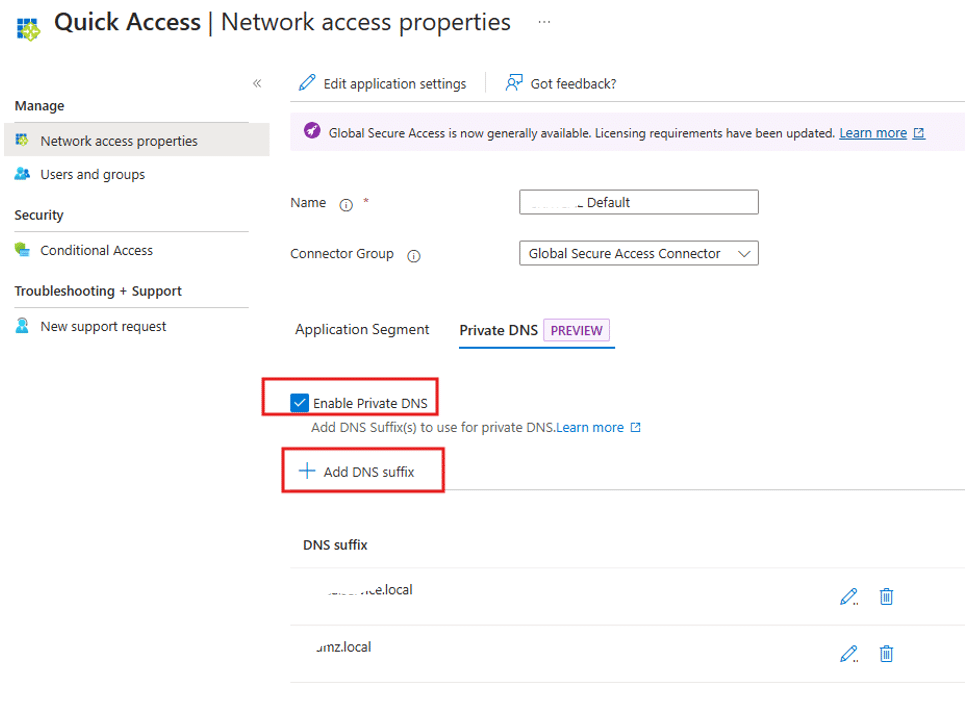Uncheck the Enable Private DNS checkbox
Image resolution: width=976 pixels, height=704 pixels.
point(299,403)
